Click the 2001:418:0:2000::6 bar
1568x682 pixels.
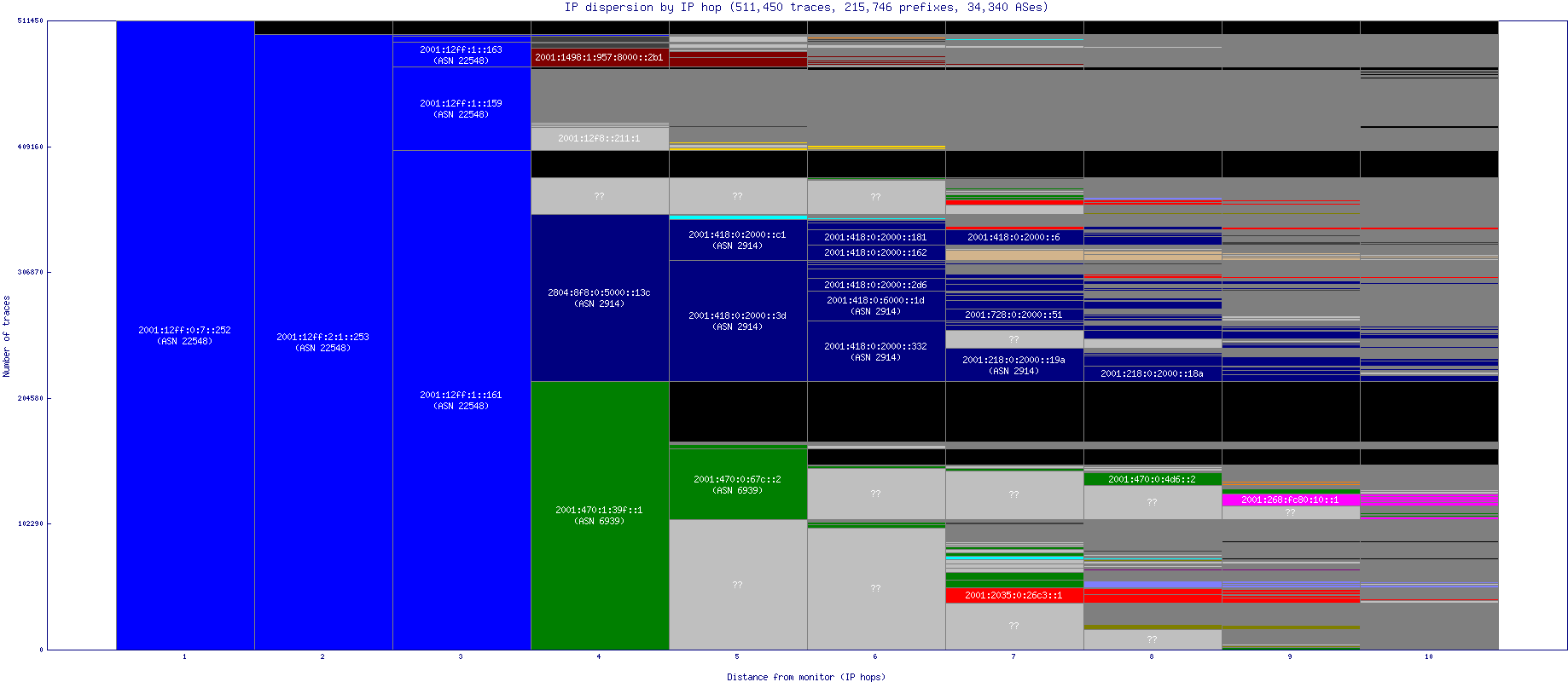1014,237
